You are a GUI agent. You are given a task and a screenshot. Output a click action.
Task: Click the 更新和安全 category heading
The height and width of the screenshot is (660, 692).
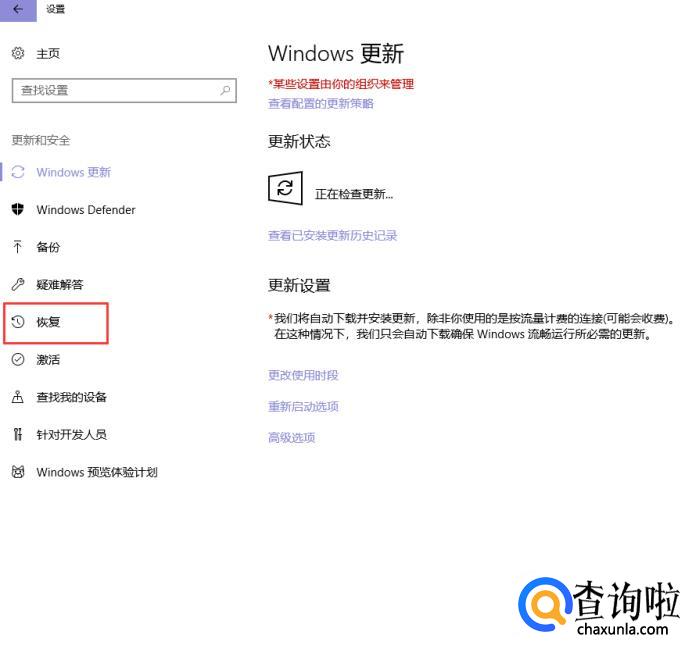coord(41,140)
